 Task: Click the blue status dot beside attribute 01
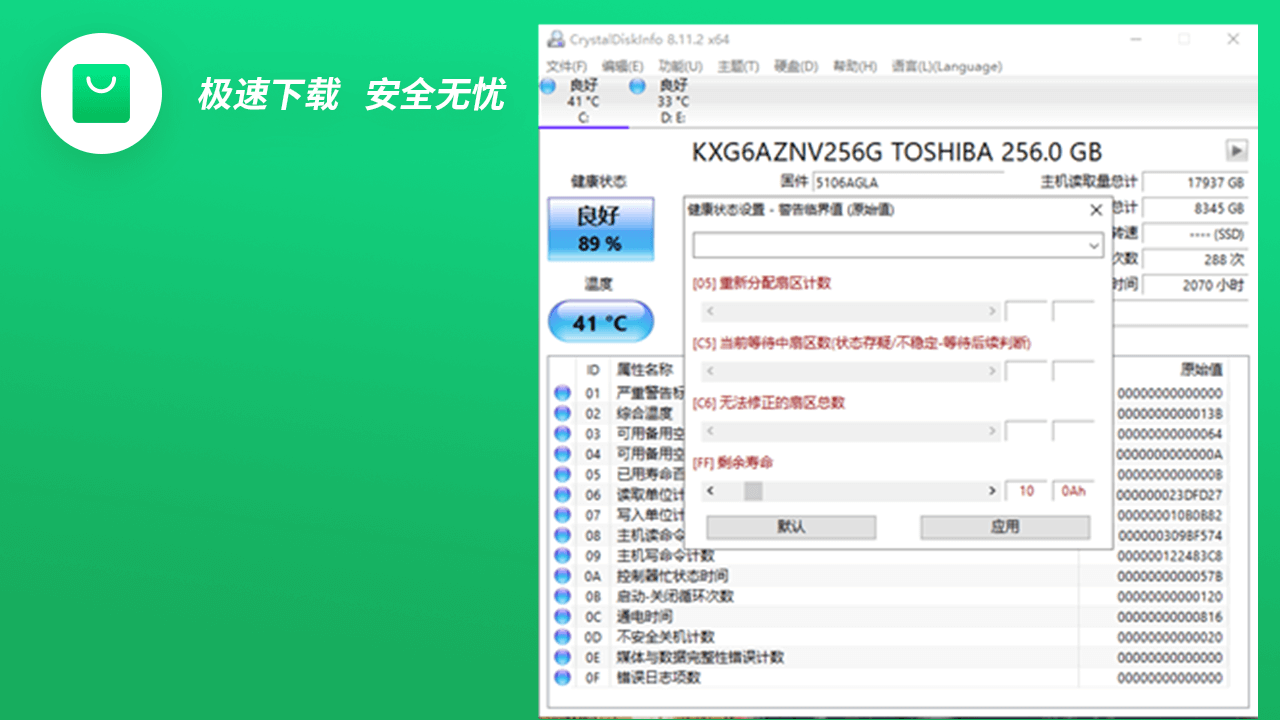coord(562,392)
